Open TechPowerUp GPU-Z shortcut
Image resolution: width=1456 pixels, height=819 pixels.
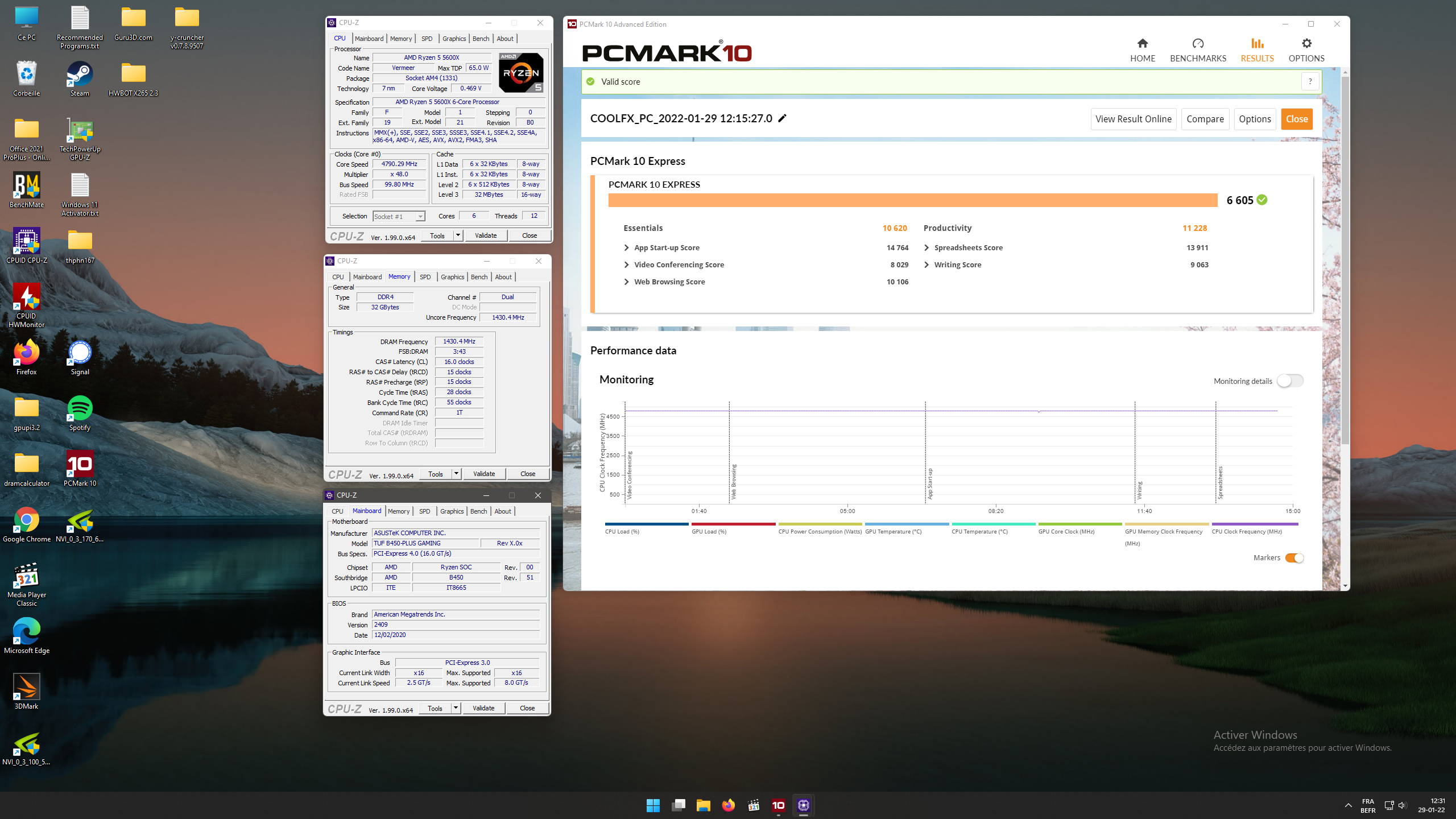pos(80,139)
